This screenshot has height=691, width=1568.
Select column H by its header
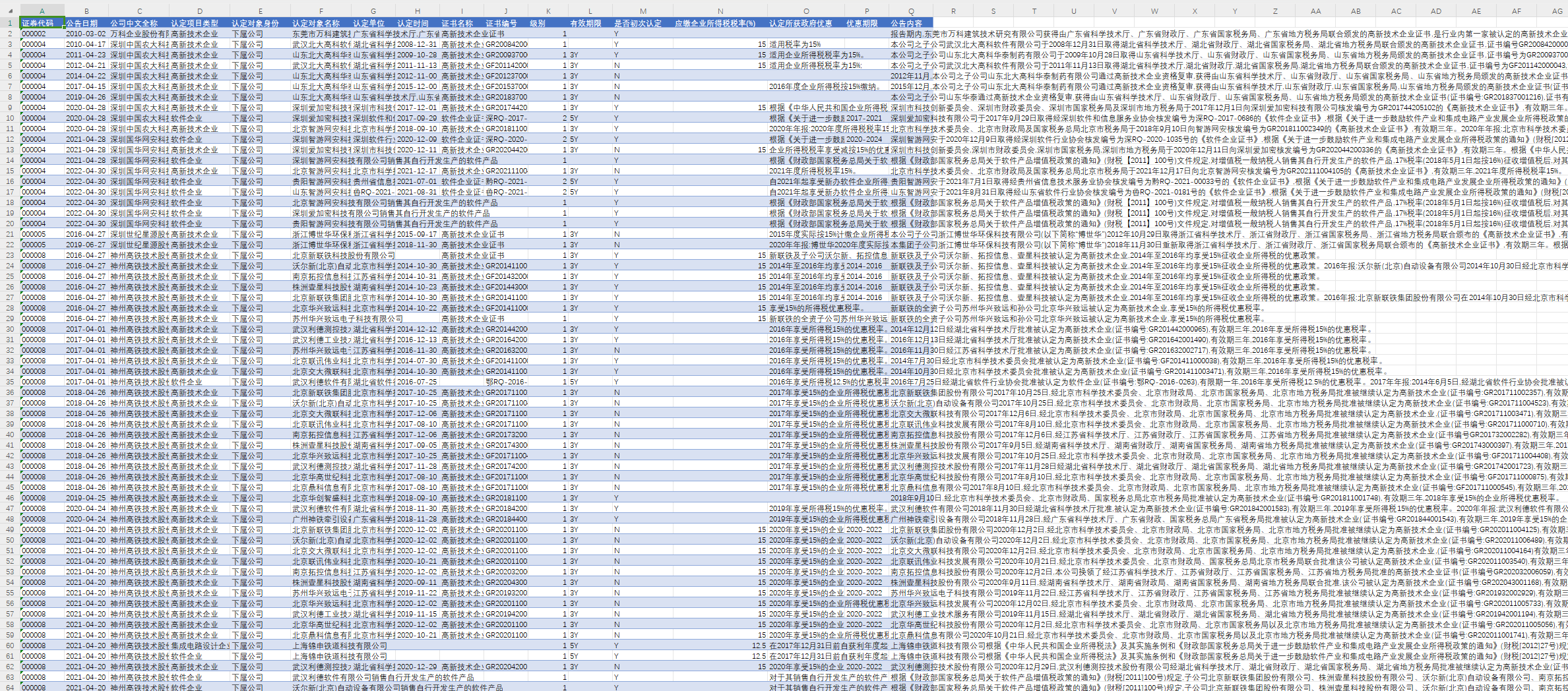[x=418, y=11]
